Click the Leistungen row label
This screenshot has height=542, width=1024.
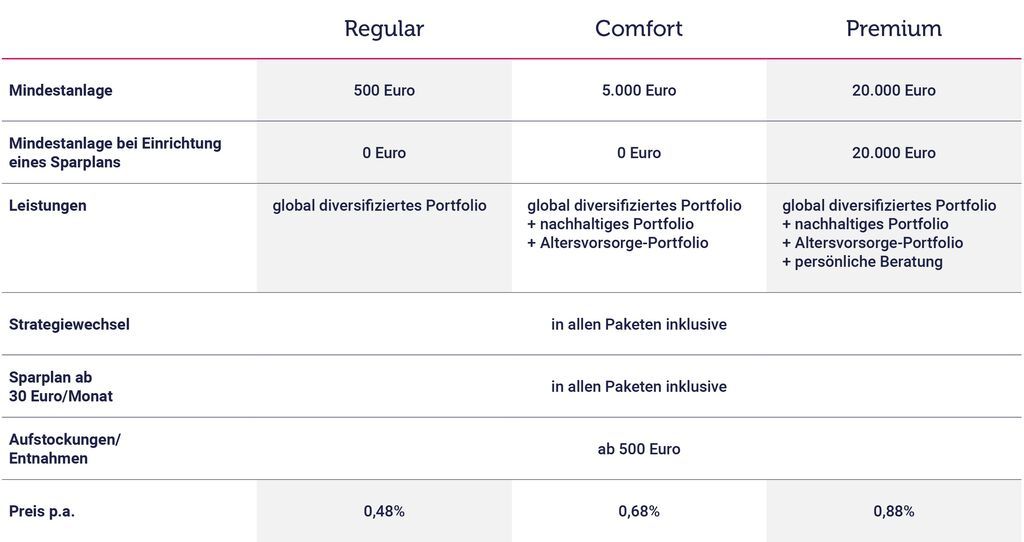click(x=47, y=205)
